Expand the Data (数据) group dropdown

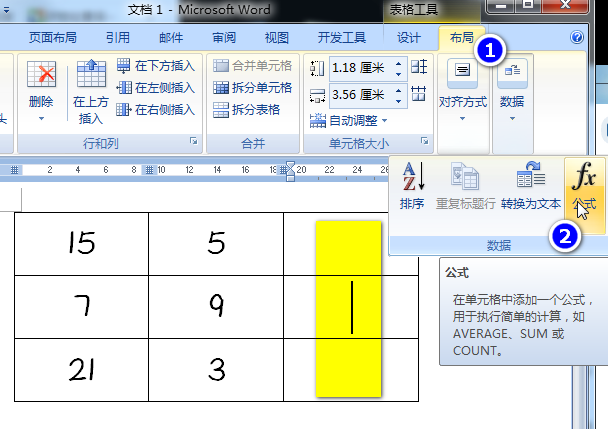[x=513, y=91]
